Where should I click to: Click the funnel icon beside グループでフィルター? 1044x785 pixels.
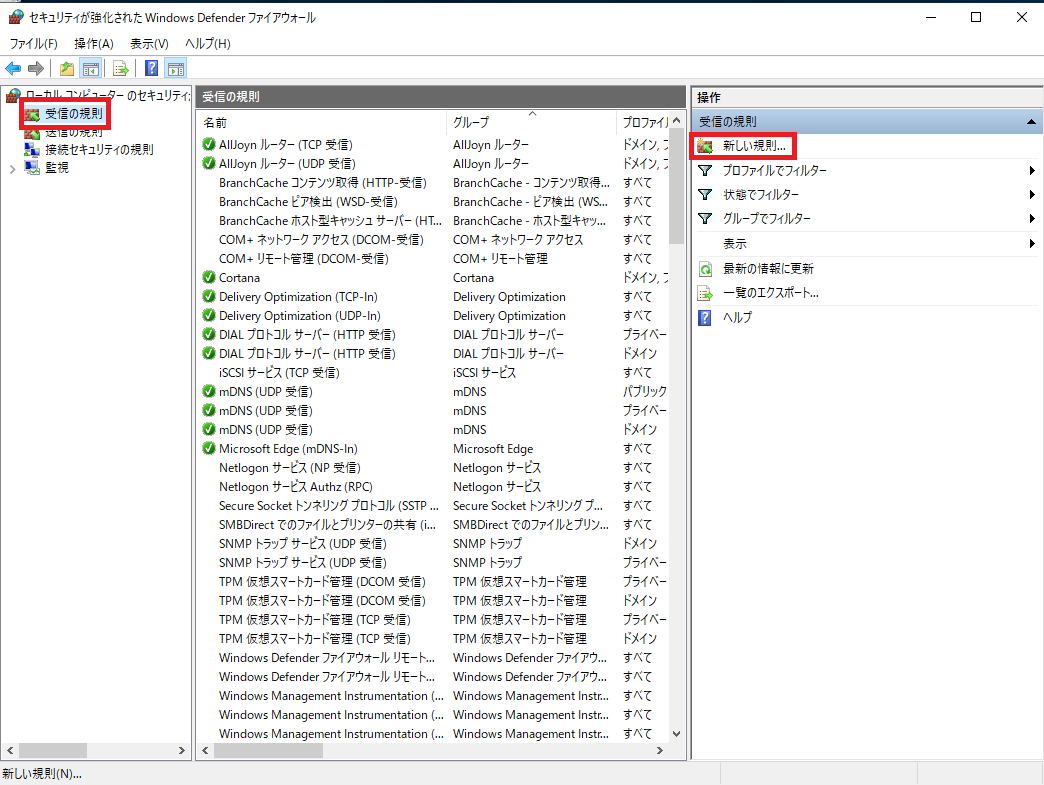point(705,218)
